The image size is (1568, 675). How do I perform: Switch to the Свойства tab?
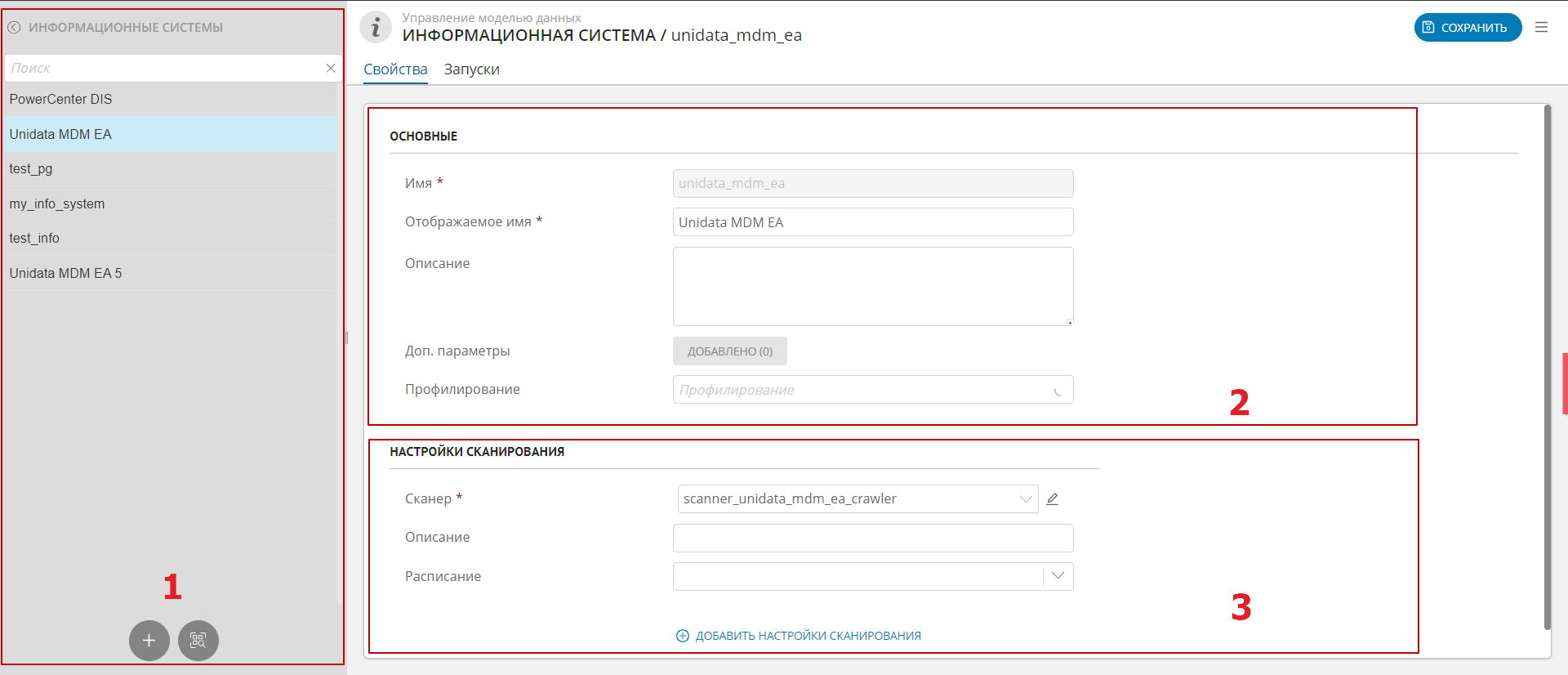[395, 69]
